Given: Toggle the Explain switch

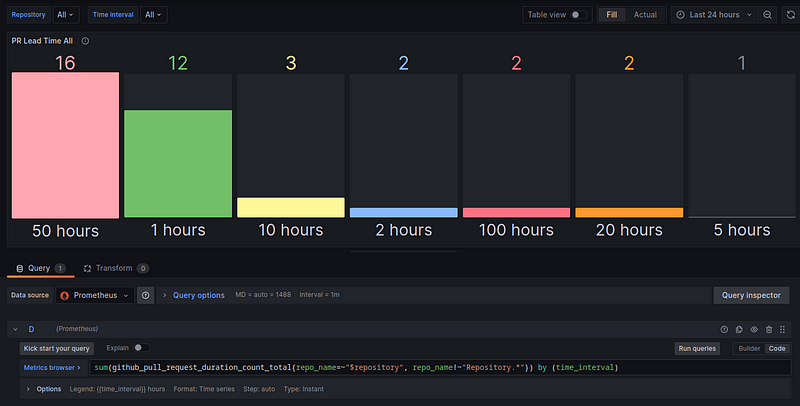Looking at the screenshot, I should point(142,348).
